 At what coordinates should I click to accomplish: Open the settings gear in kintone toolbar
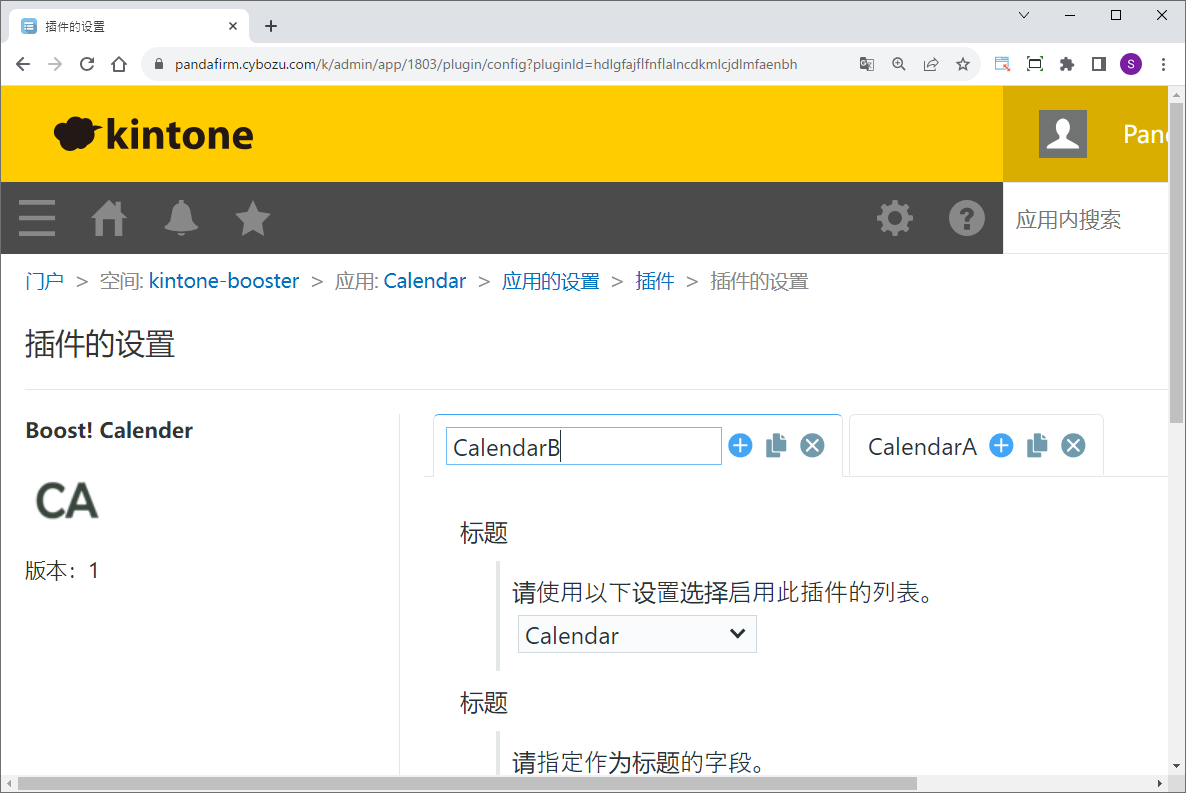(894, 218)
